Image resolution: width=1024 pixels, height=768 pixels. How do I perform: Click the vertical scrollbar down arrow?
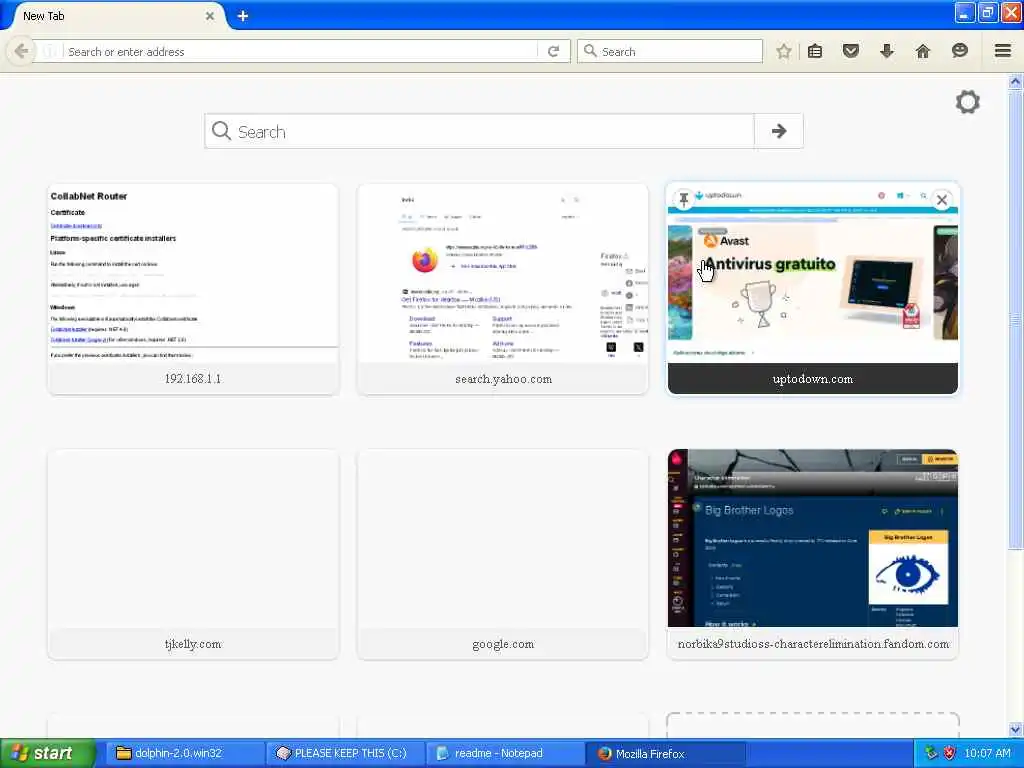coord(1015,729)
